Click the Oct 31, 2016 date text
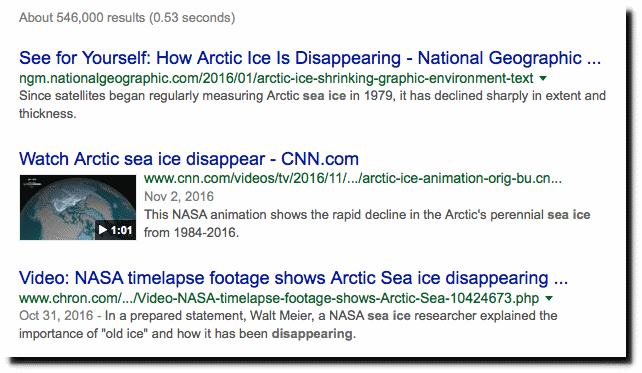This screenshot has height=373, width=642. [56, 316]
